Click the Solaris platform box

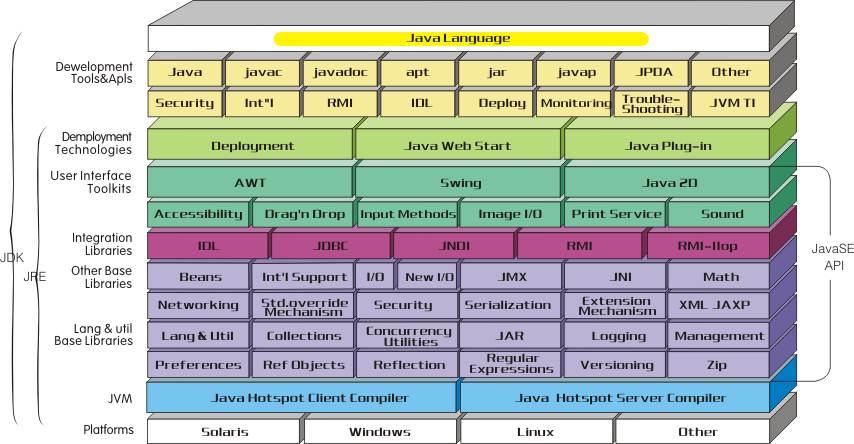coord(223,431)
